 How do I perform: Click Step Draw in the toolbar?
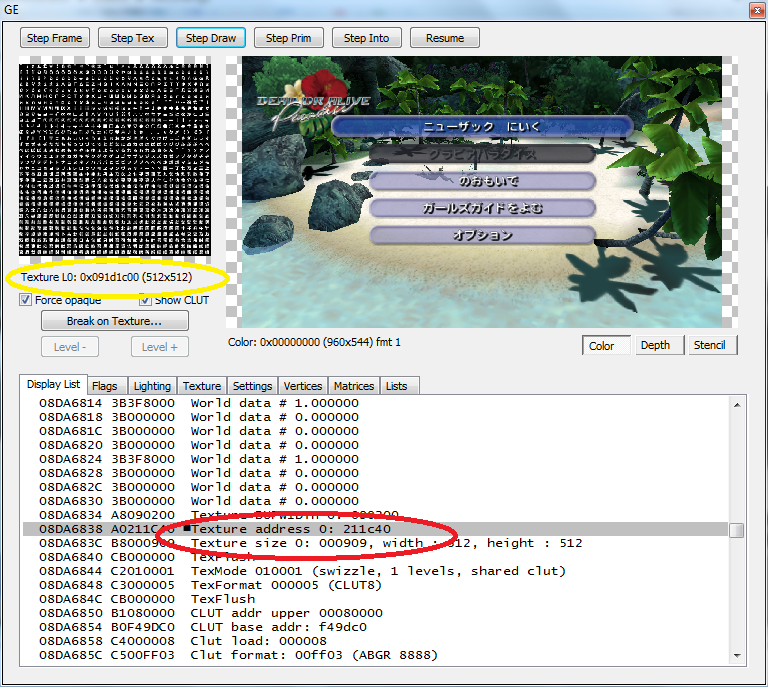tap(211, 38)
